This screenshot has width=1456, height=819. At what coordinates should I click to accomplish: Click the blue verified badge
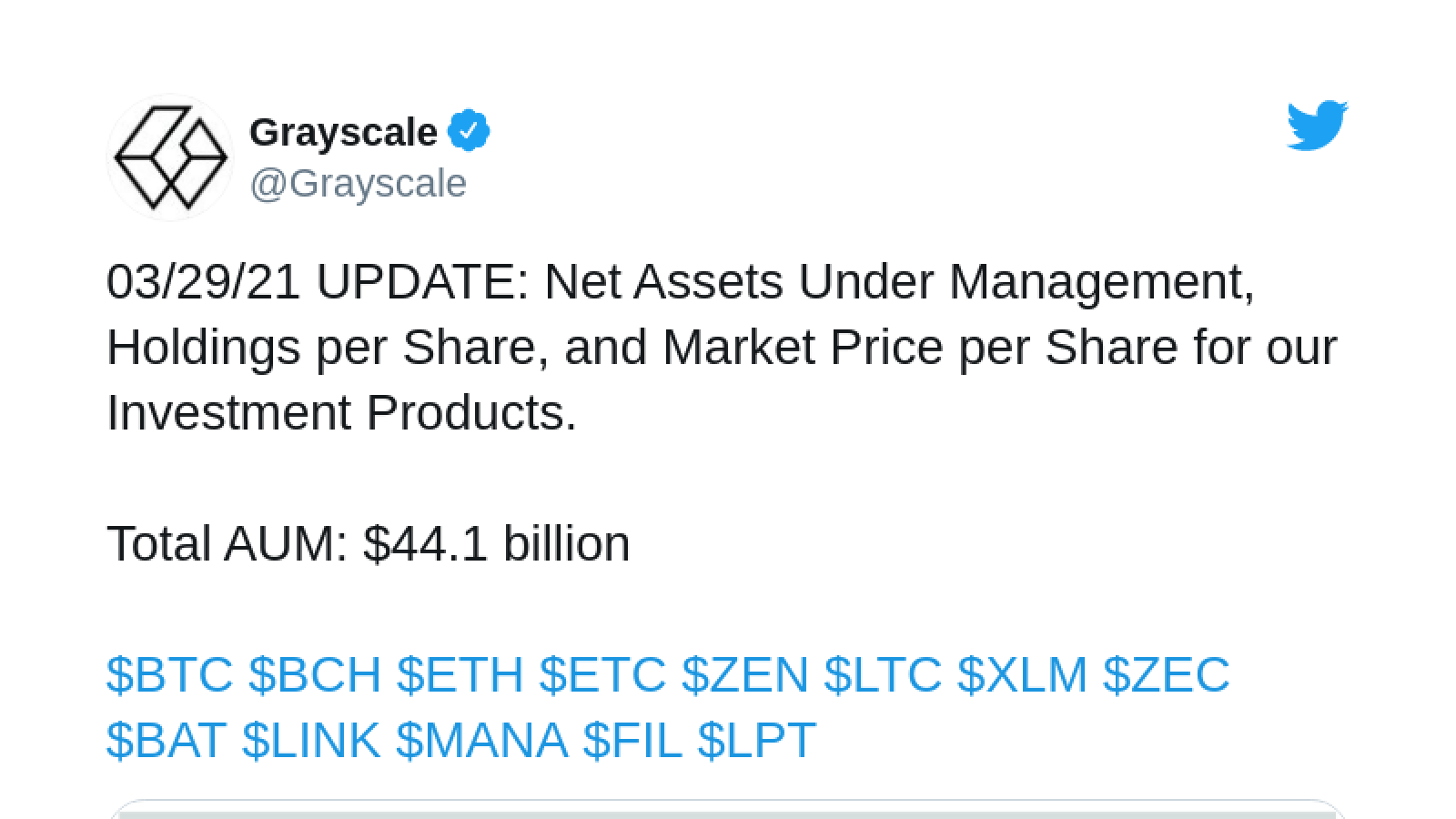pyautogui.click(x=469, y=132)
